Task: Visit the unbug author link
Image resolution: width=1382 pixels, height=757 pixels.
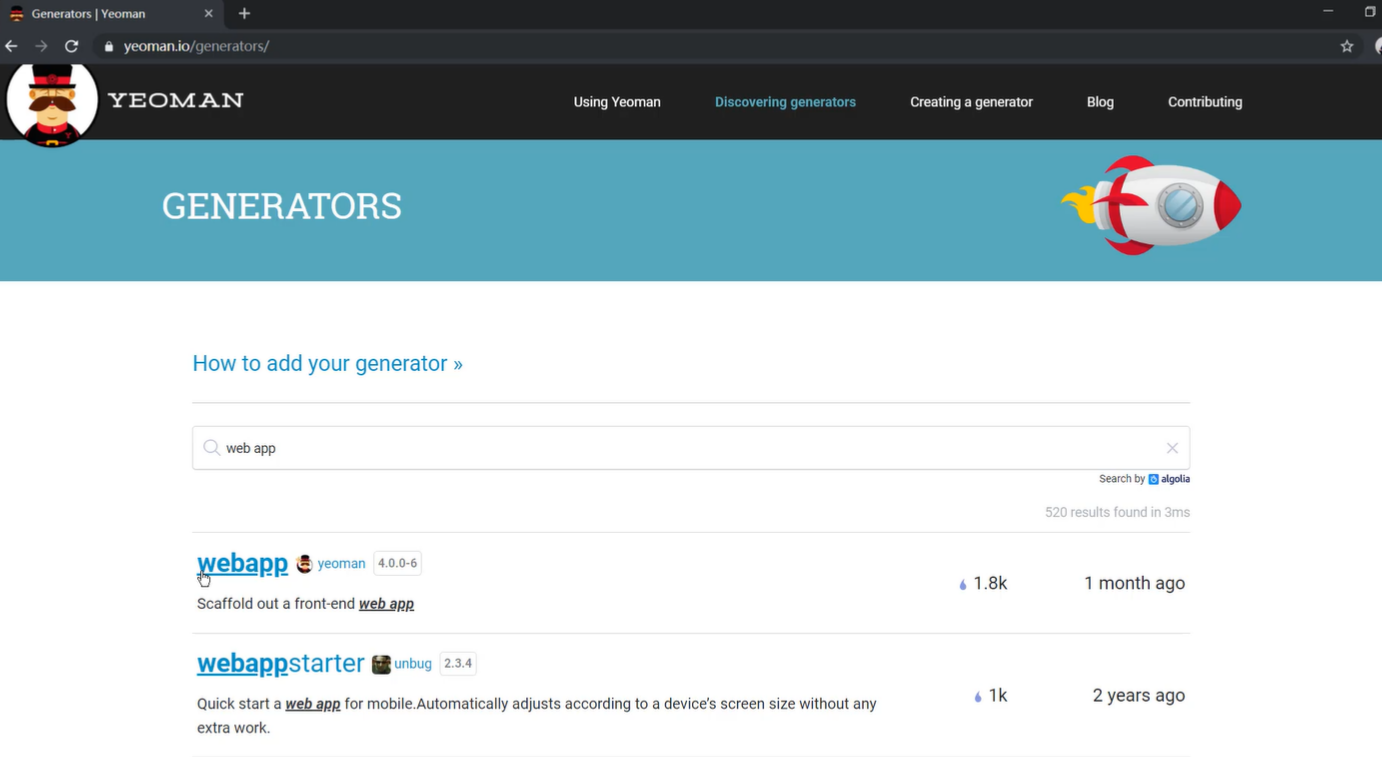Action: tap(413, 664)
